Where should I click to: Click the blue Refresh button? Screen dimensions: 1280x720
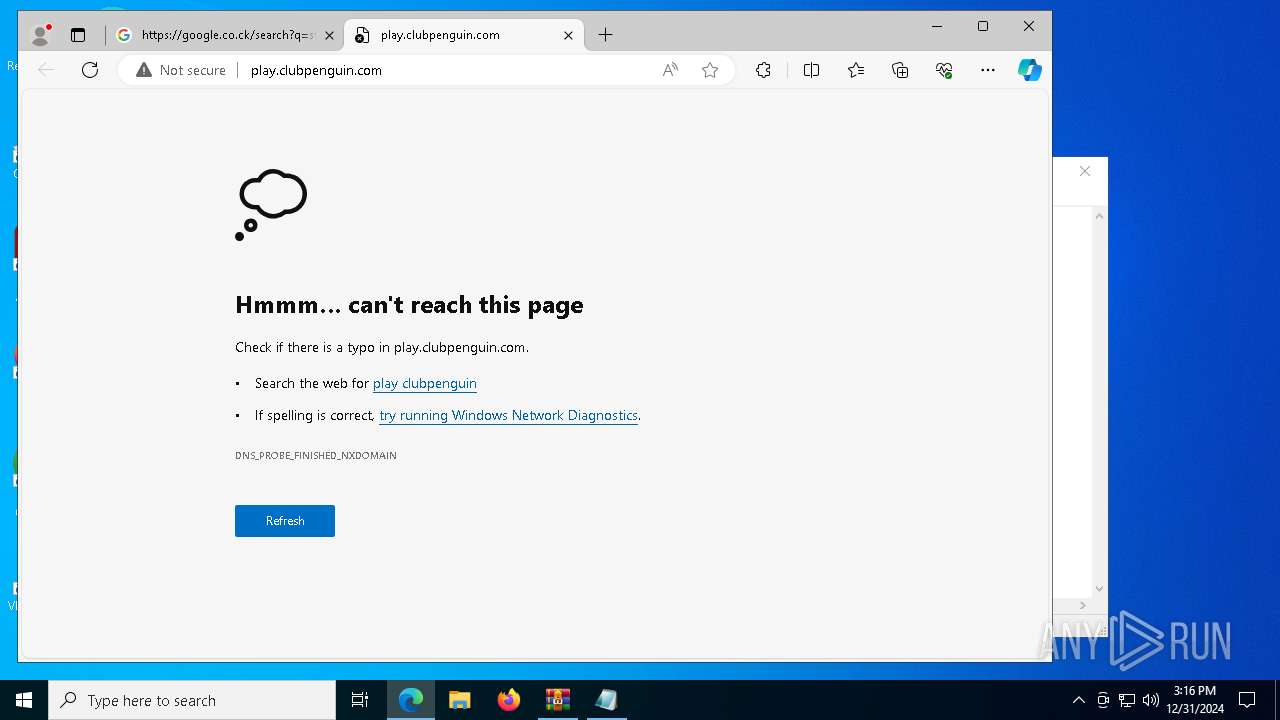coord(285,521)
